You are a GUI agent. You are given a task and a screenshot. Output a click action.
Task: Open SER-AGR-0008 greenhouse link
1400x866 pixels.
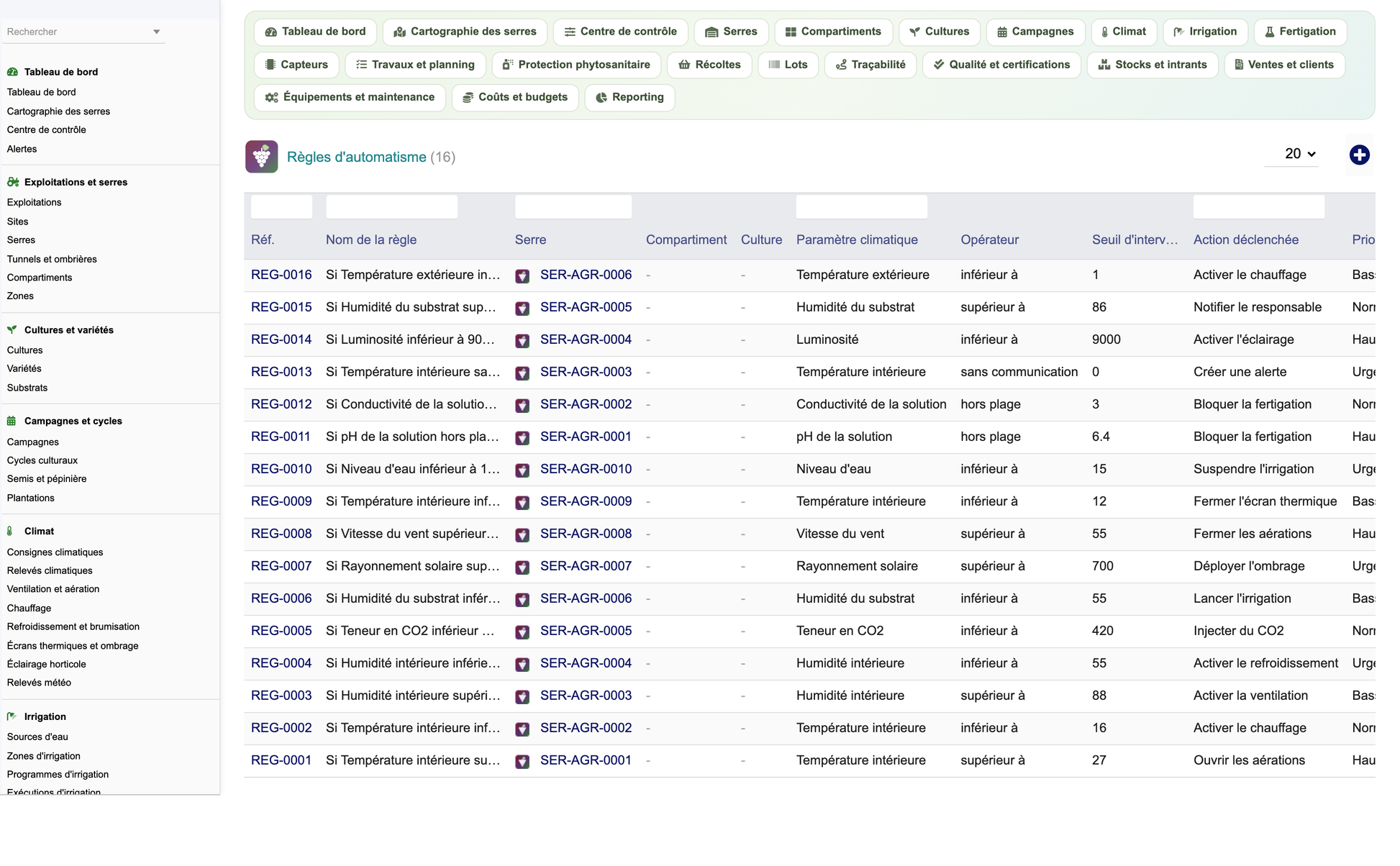coord(586,534)
